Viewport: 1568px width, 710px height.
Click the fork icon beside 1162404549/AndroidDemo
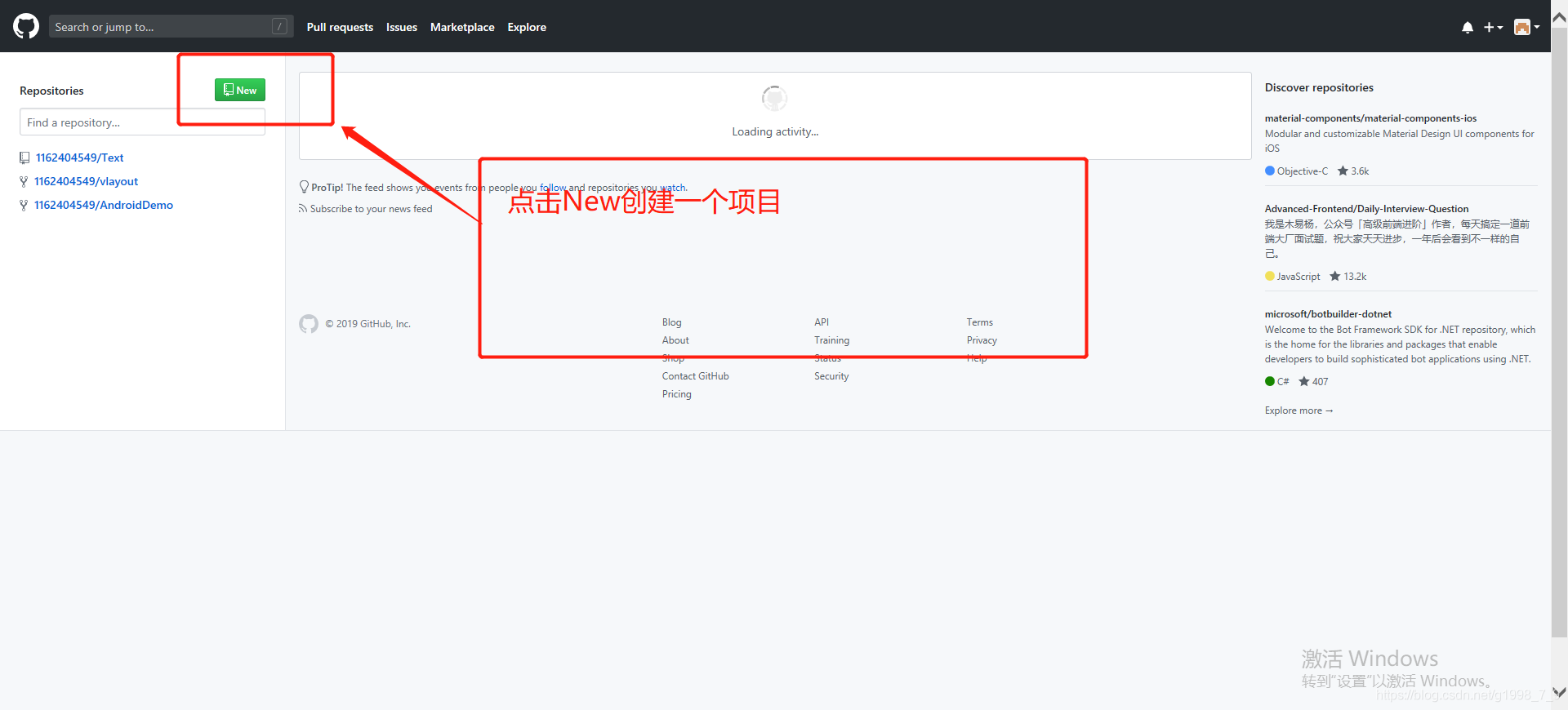point(24,205)
